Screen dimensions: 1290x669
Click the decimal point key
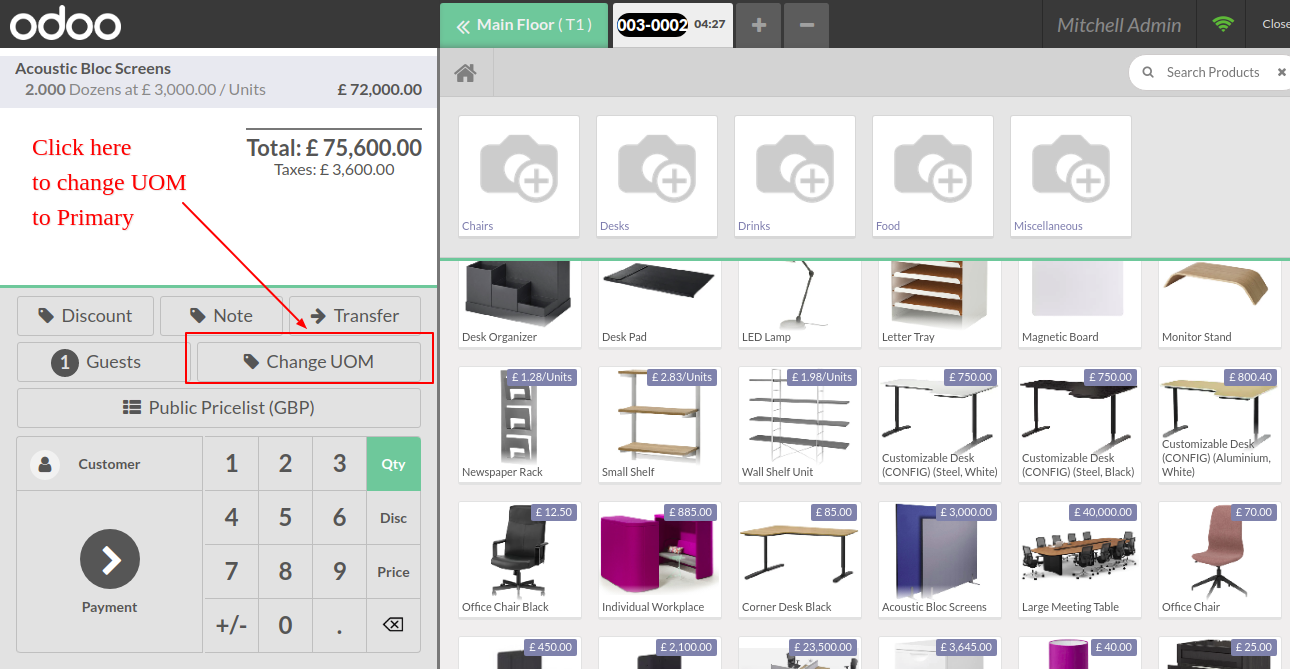coord(340,626)
